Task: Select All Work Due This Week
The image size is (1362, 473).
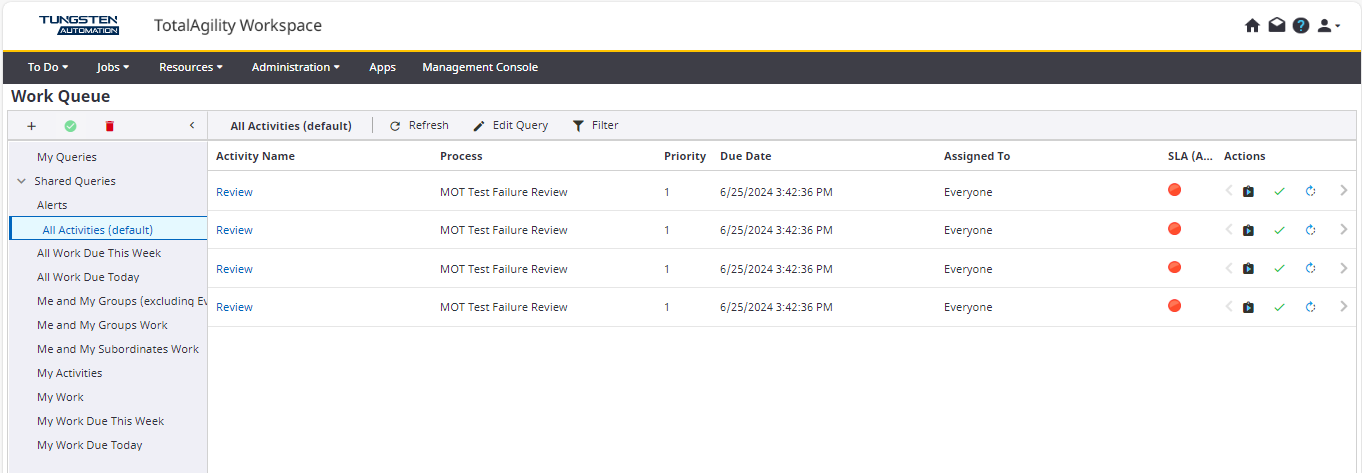Action: [99, 253]
